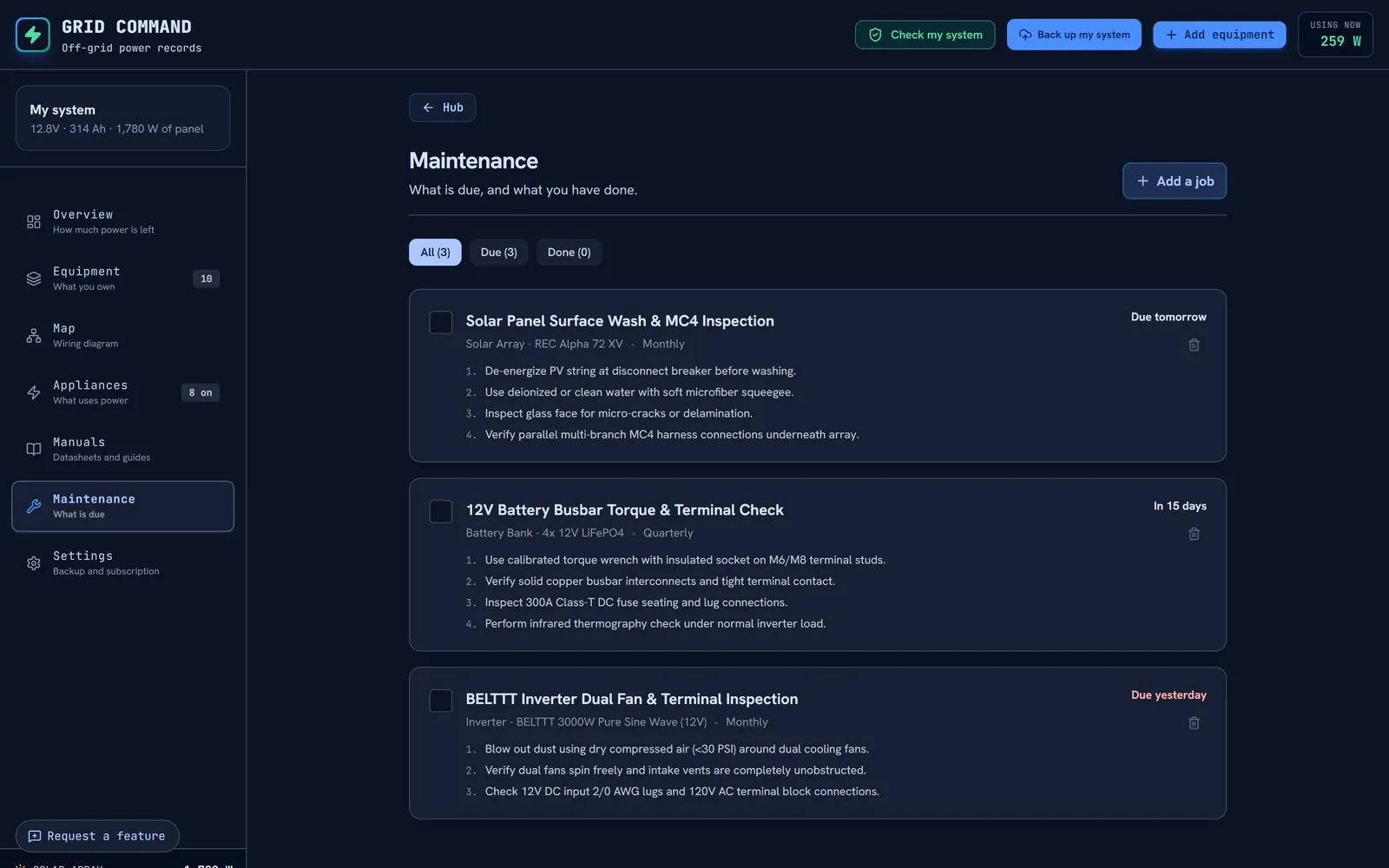Screen dimensions: 1389x868
Task: Delete the 12V Battery Busbar Torque job
Action: (1194, 534)
